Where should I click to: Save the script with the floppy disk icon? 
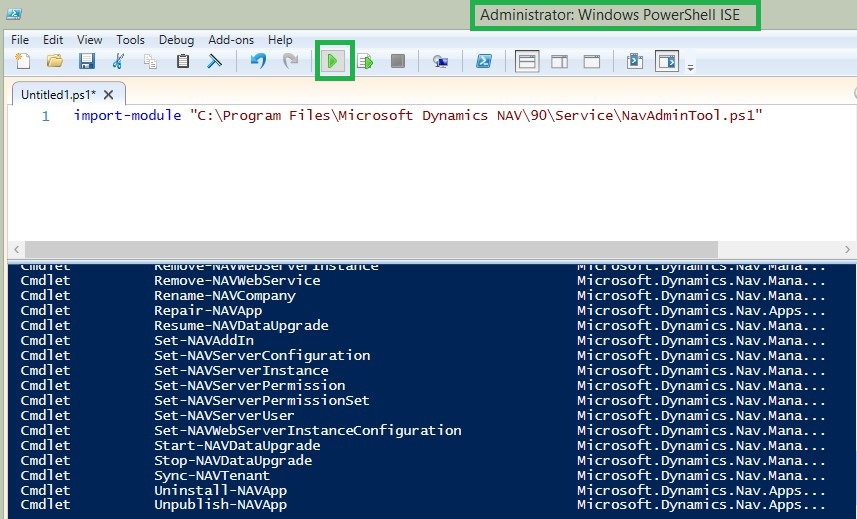(87, 61)
